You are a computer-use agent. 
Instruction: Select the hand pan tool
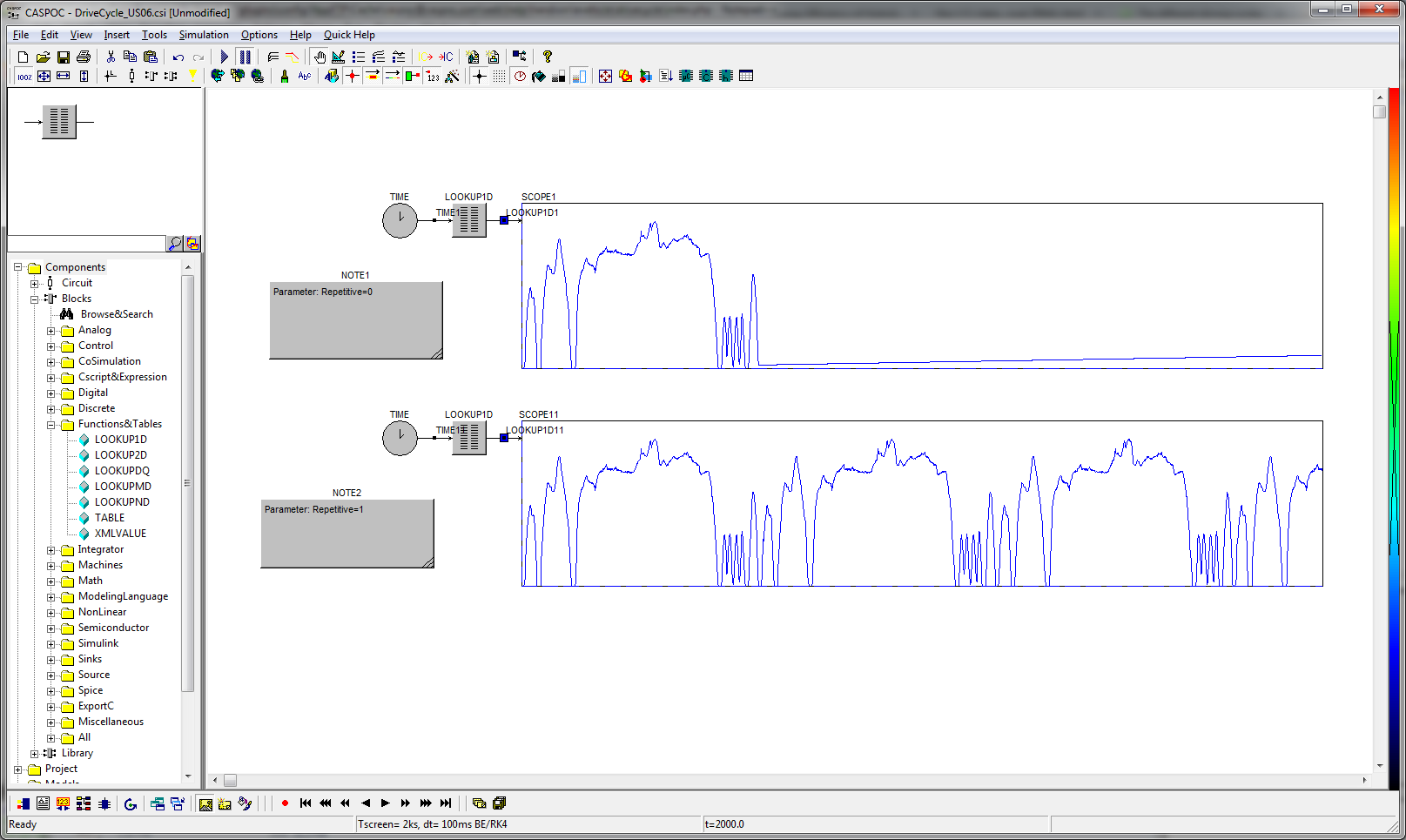(320, 57)
